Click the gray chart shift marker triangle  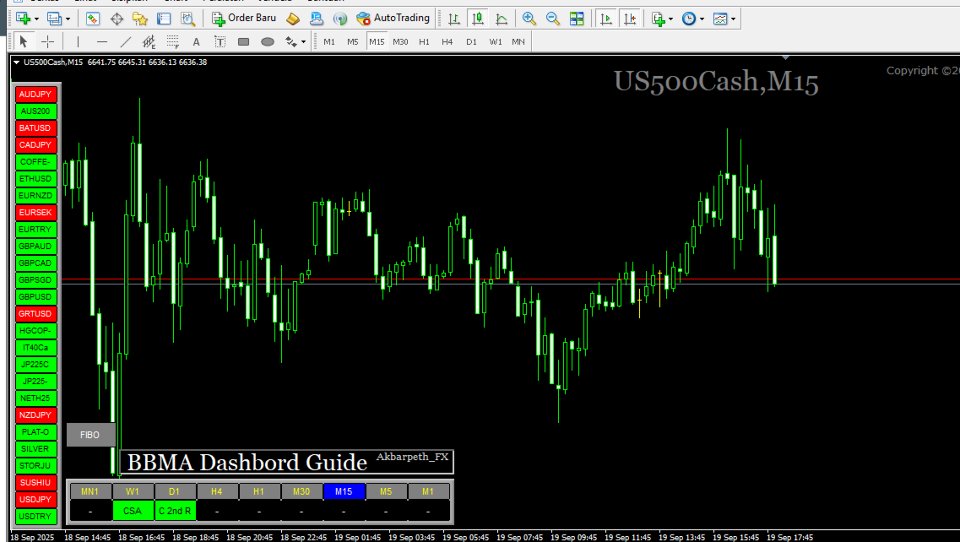point(786,58)
